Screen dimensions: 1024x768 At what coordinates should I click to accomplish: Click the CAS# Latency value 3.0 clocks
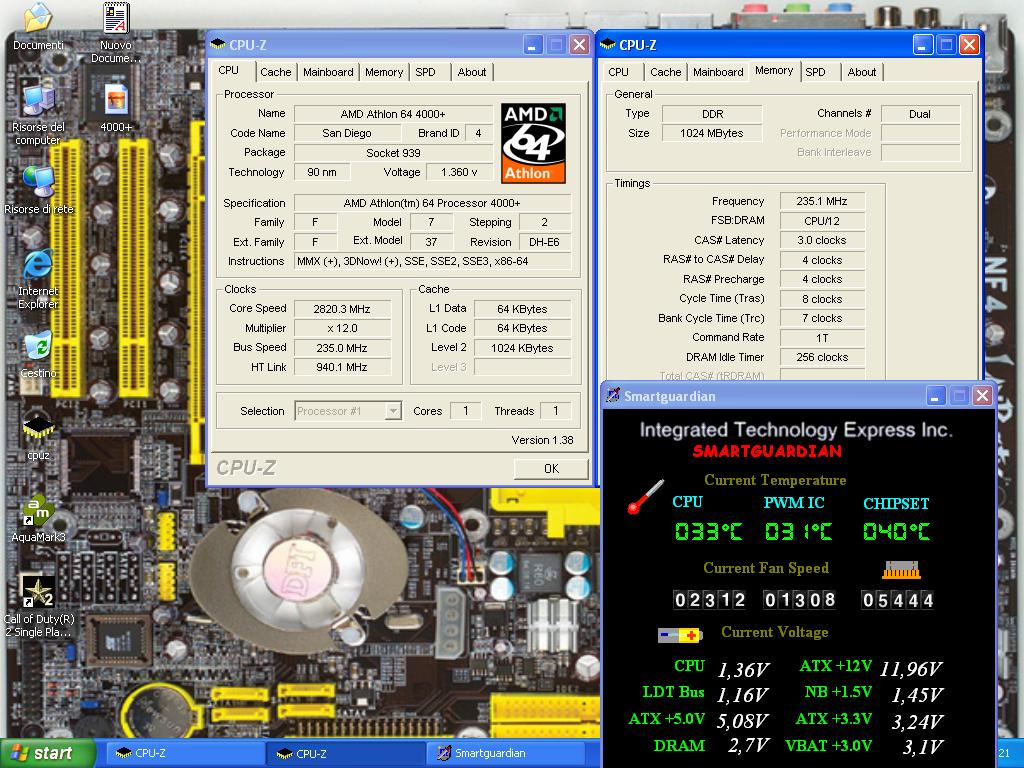[x=822, y=240]
